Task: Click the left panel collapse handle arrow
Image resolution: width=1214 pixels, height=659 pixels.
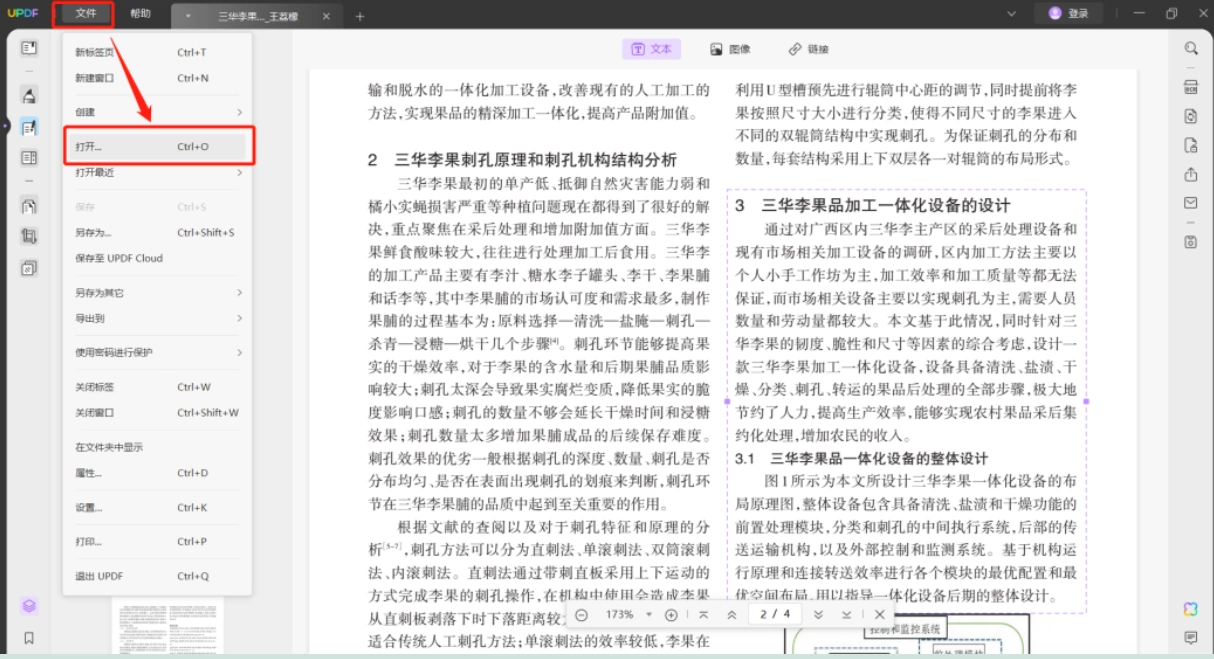Action: point(5,126)
